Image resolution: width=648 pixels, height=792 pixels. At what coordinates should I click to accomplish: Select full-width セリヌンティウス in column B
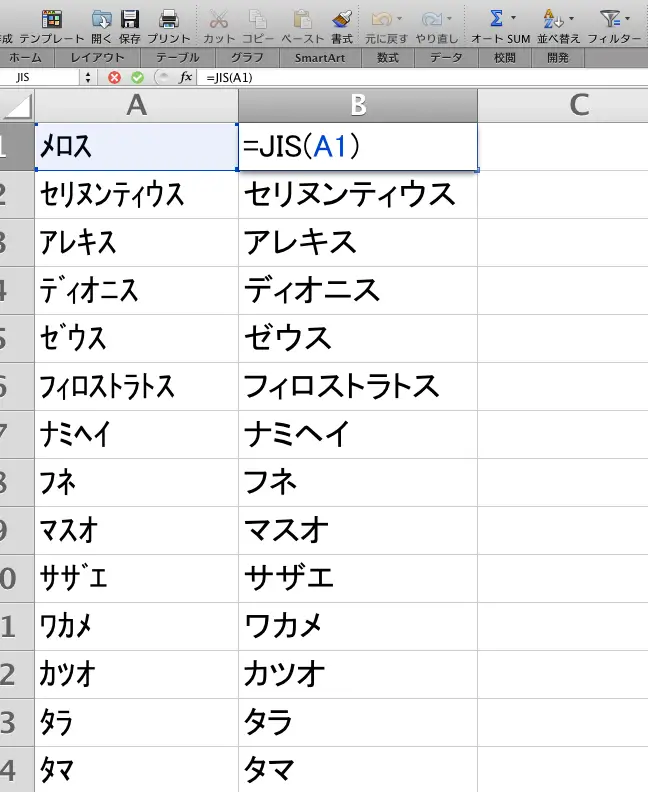tap(358, 194)
